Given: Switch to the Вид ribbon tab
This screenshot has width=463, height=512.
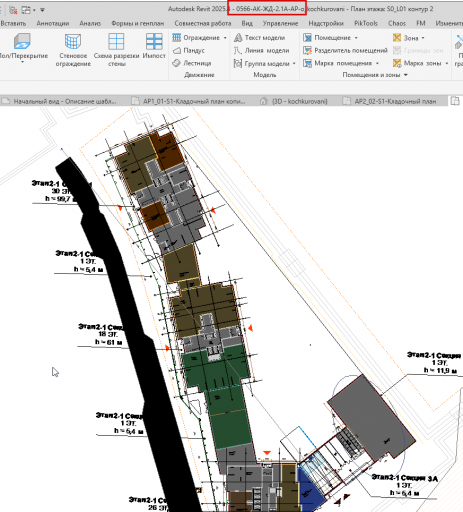Looking at the screenshot, I should coord(247,23).
